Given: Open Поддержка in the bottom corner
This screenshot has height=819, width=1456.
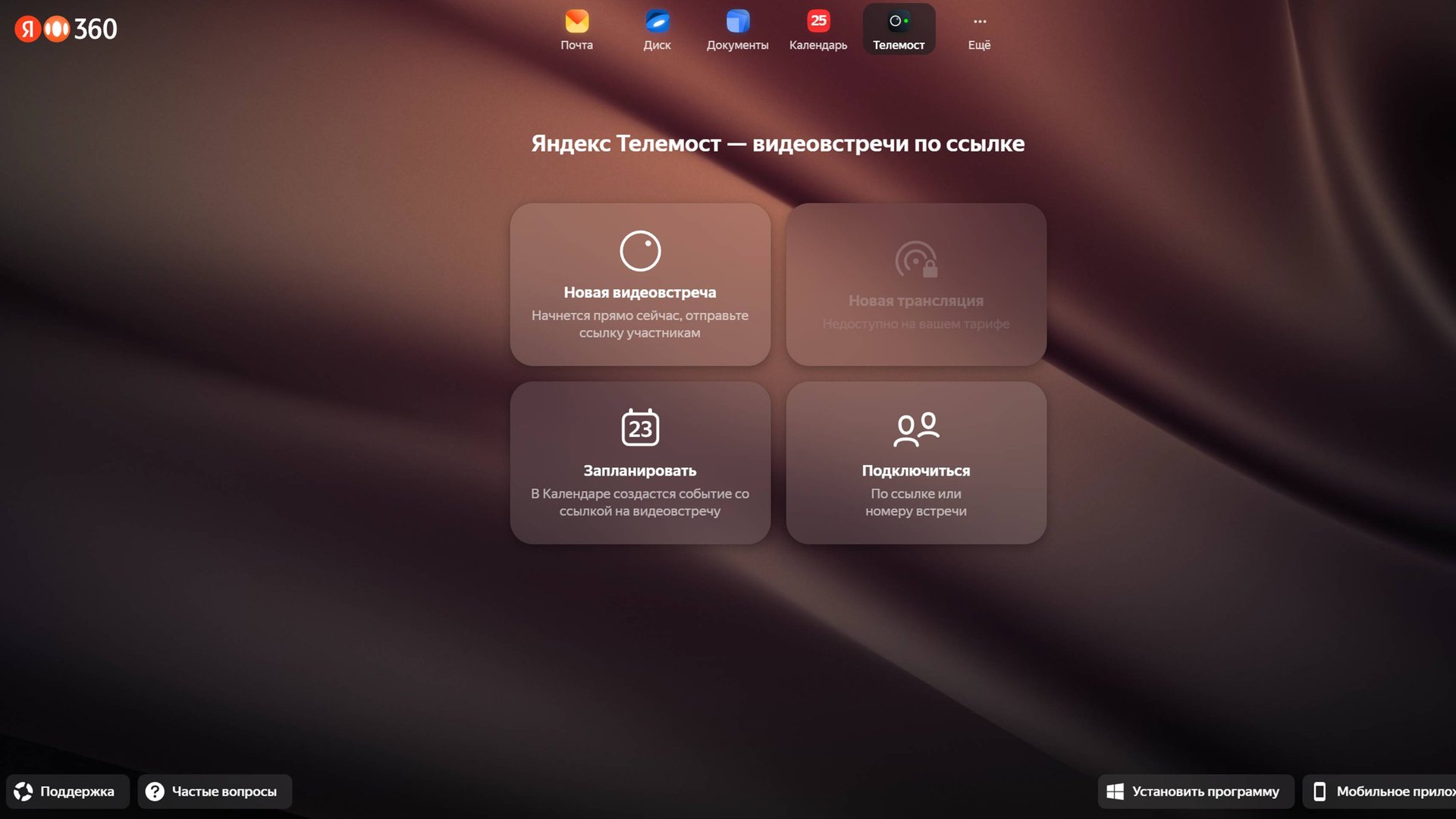Looking at the screenshot, I should tap(67, 791).
